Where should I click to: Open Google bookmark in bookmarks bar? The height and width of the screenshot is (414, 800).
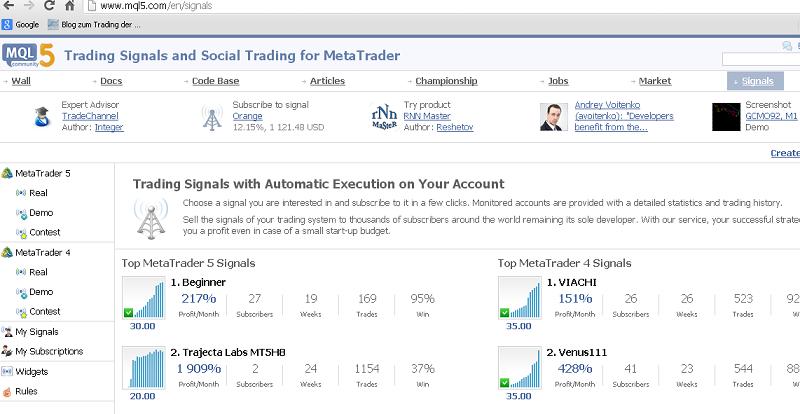[x=20, y=23]
